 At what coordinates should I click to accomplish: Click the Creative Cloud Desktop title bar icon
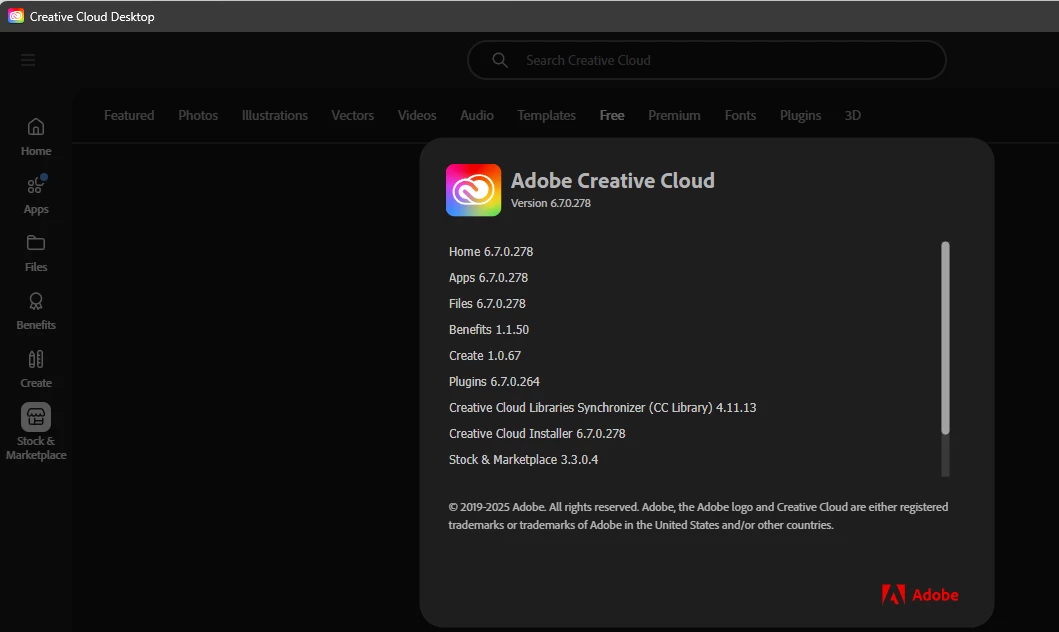pos(16,16)
